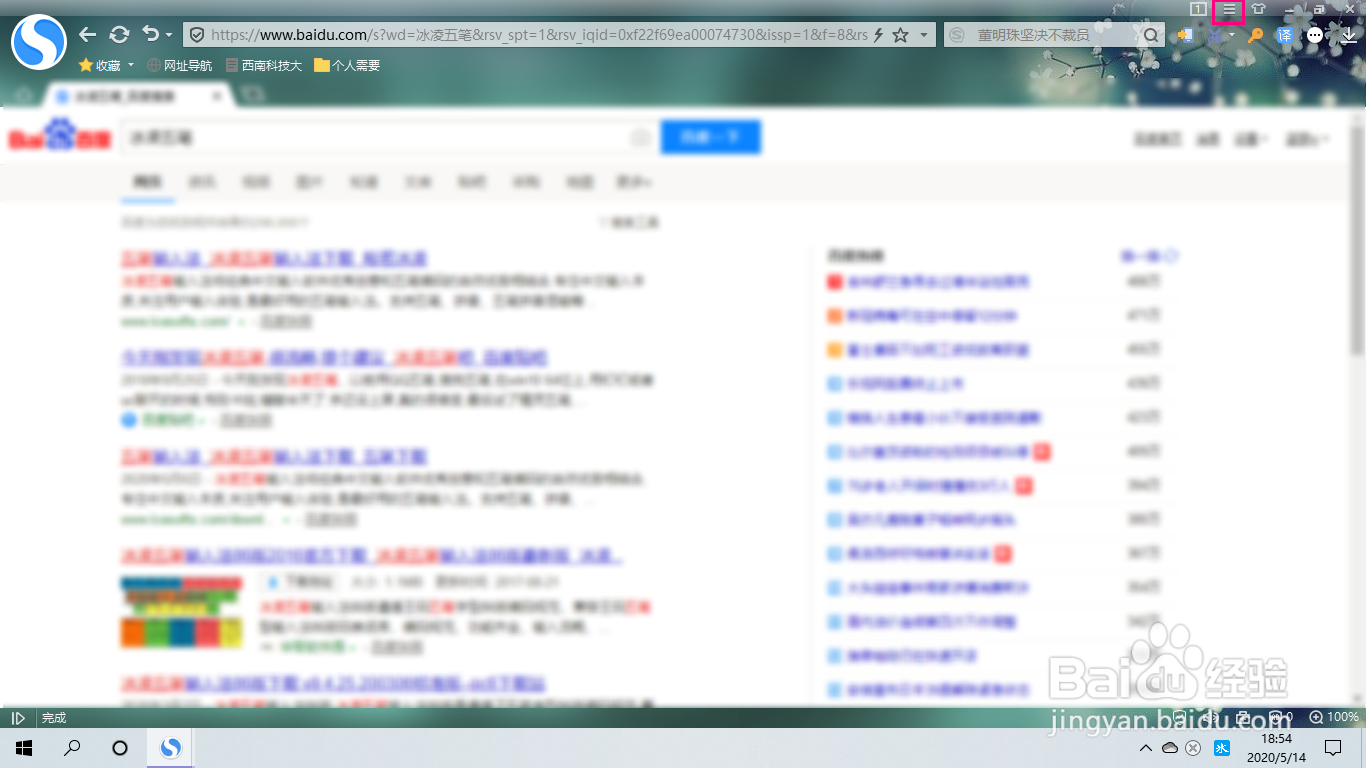Open the 100% zoom level control
The height and width of the screenshot is (768, 1366).
coord(1334,718)
